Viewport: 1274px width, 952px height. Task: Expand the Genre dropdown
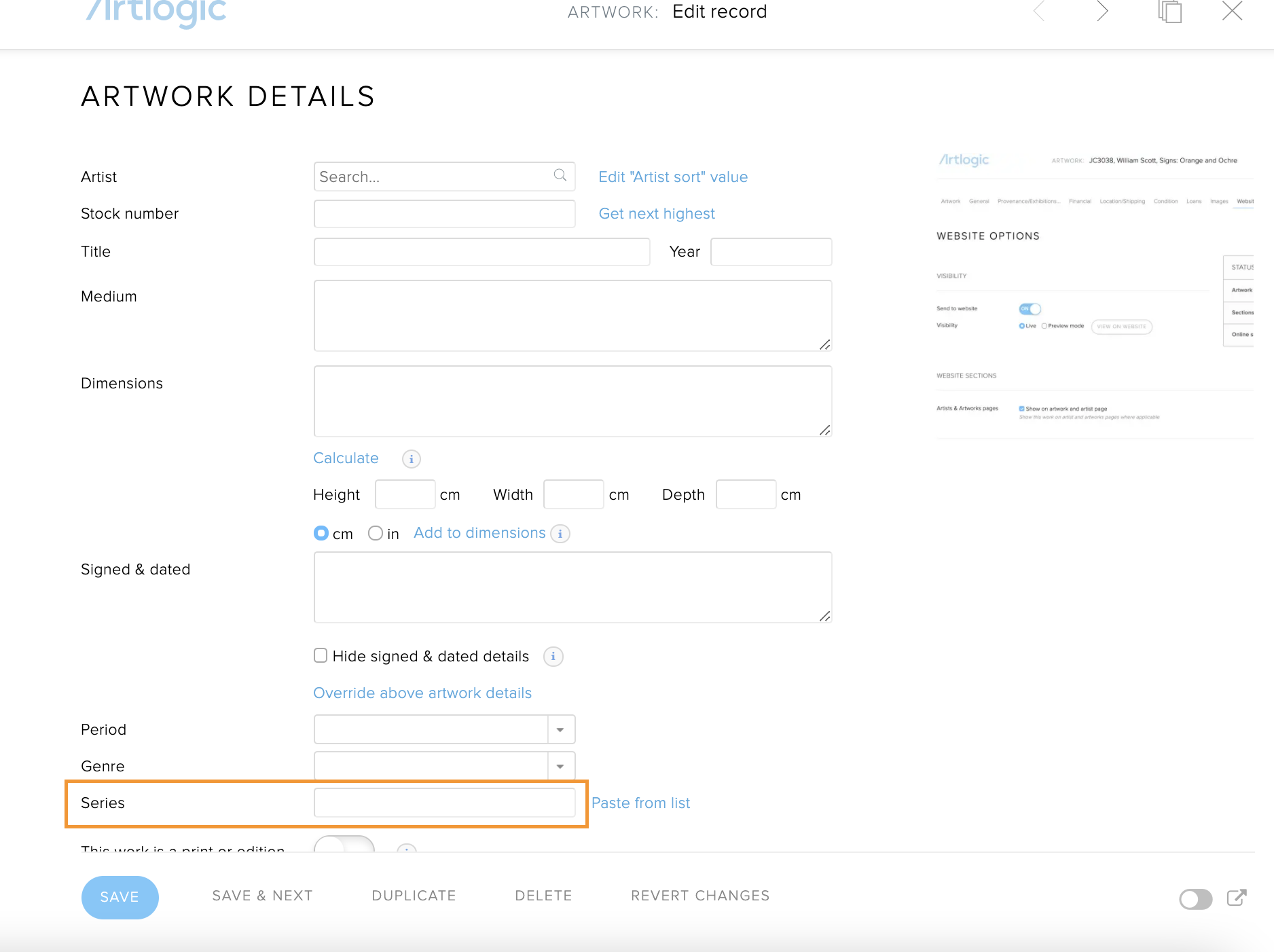point(560,767)
